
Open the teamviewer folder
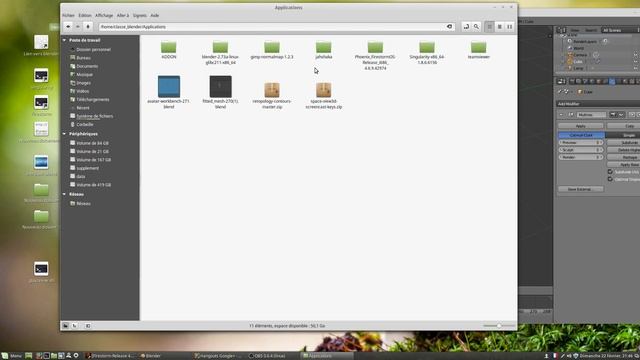pos(478,50)
